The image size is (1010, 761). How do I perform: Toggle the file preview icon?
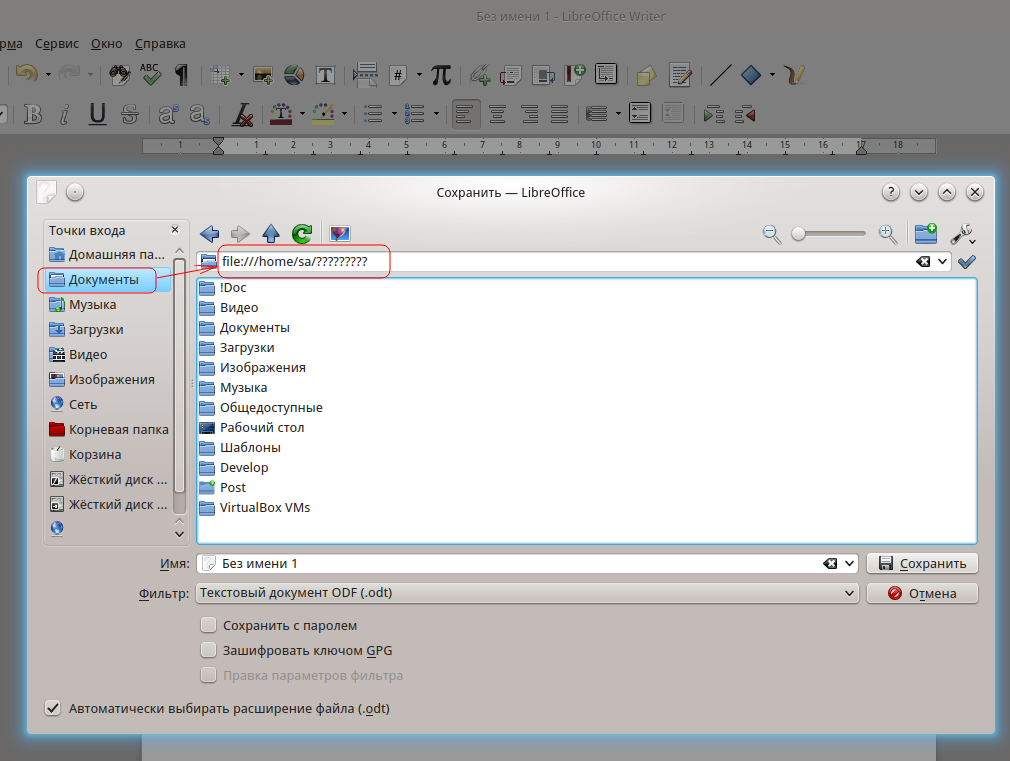[x=340, y=234]
